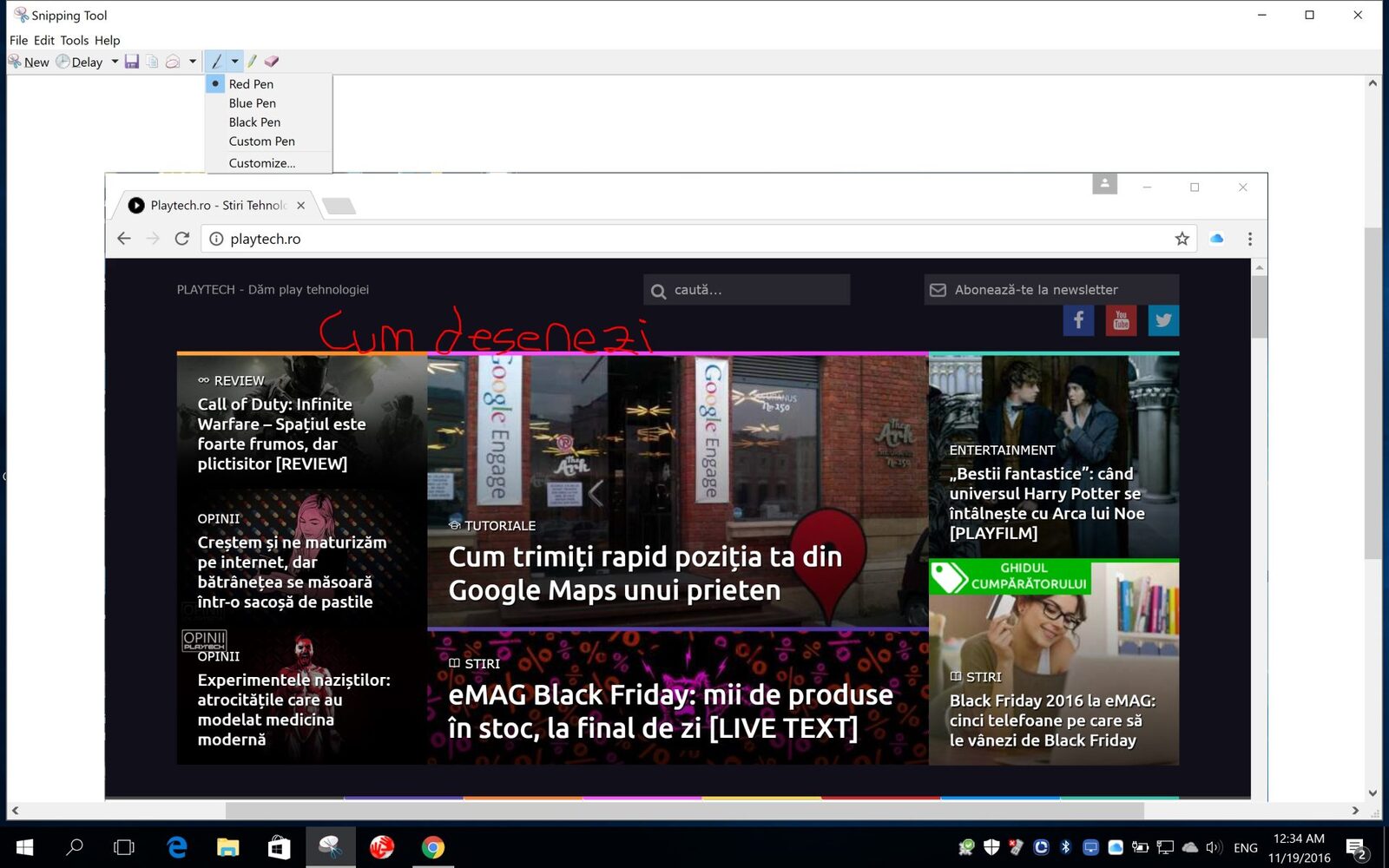The width and height of the screenshot is (1389, 868).
Task: Click scroll-up arrow of Snipping Tool scrollbar
Action: coord(1373,83)
